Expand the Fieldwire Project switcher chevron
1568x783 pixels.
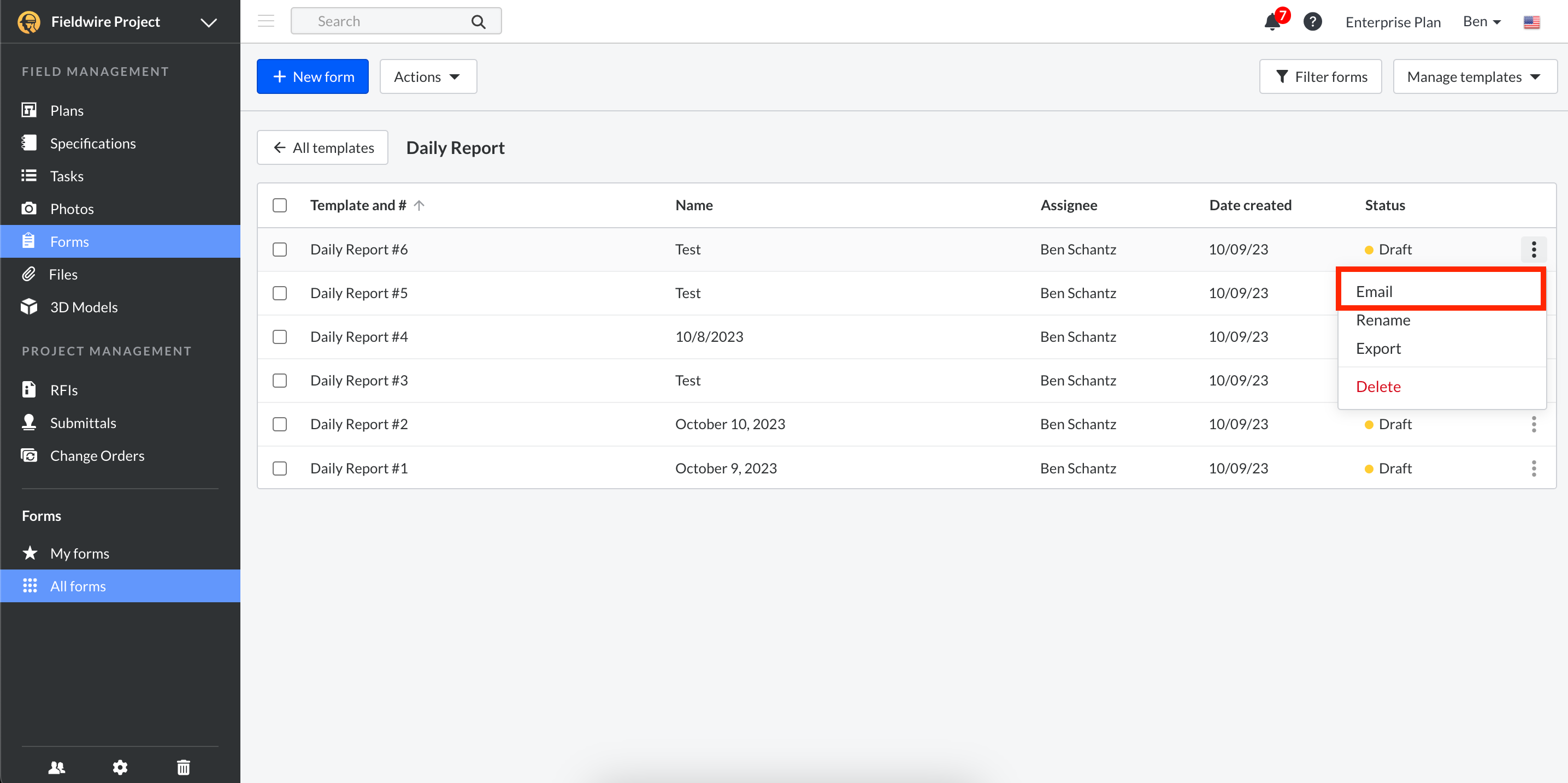[x=209, y=22]
